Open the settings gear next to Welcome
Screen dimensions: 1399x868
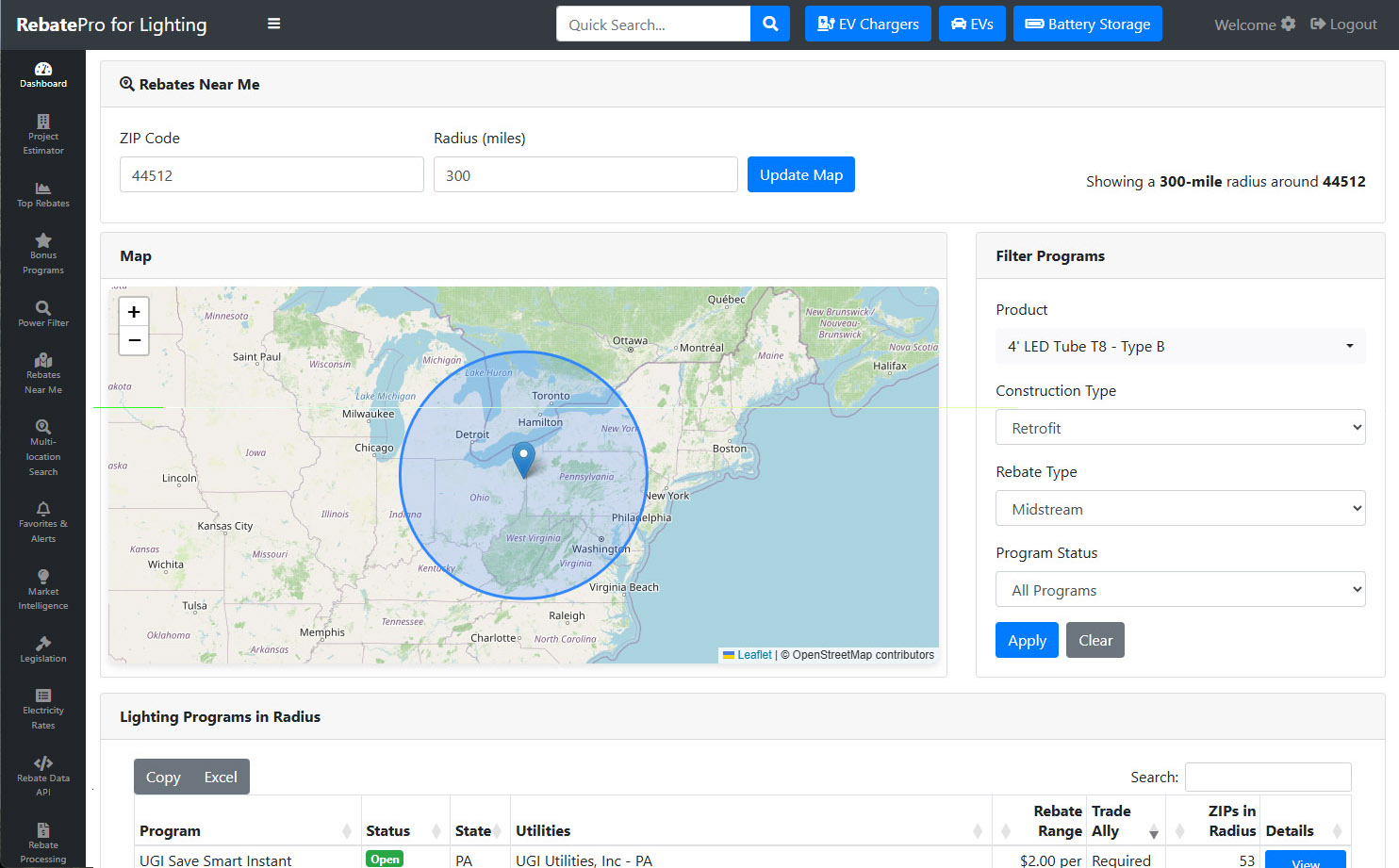1289,24
